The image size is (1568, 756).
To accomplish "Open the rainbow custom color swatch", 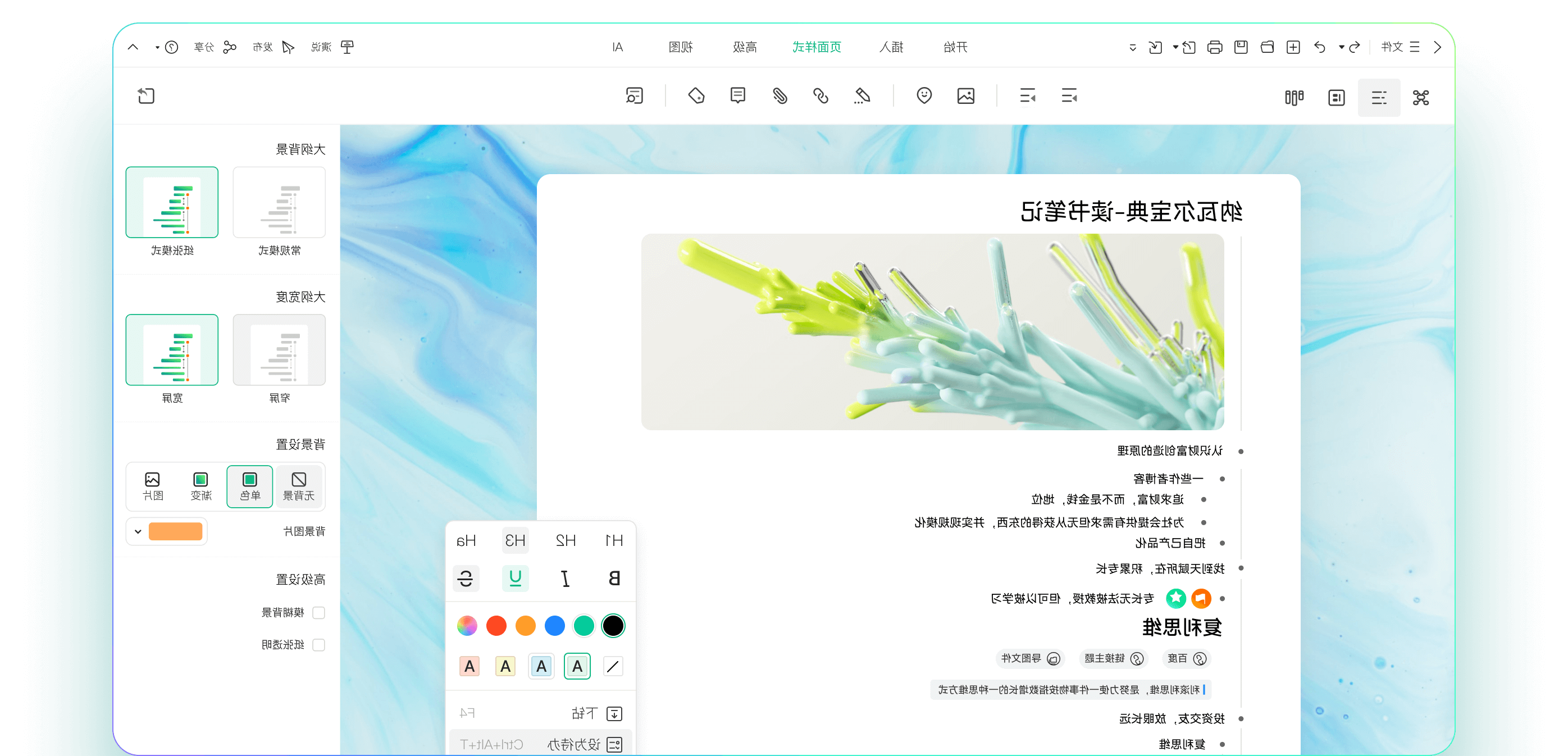I will click(x=467, y=625).
